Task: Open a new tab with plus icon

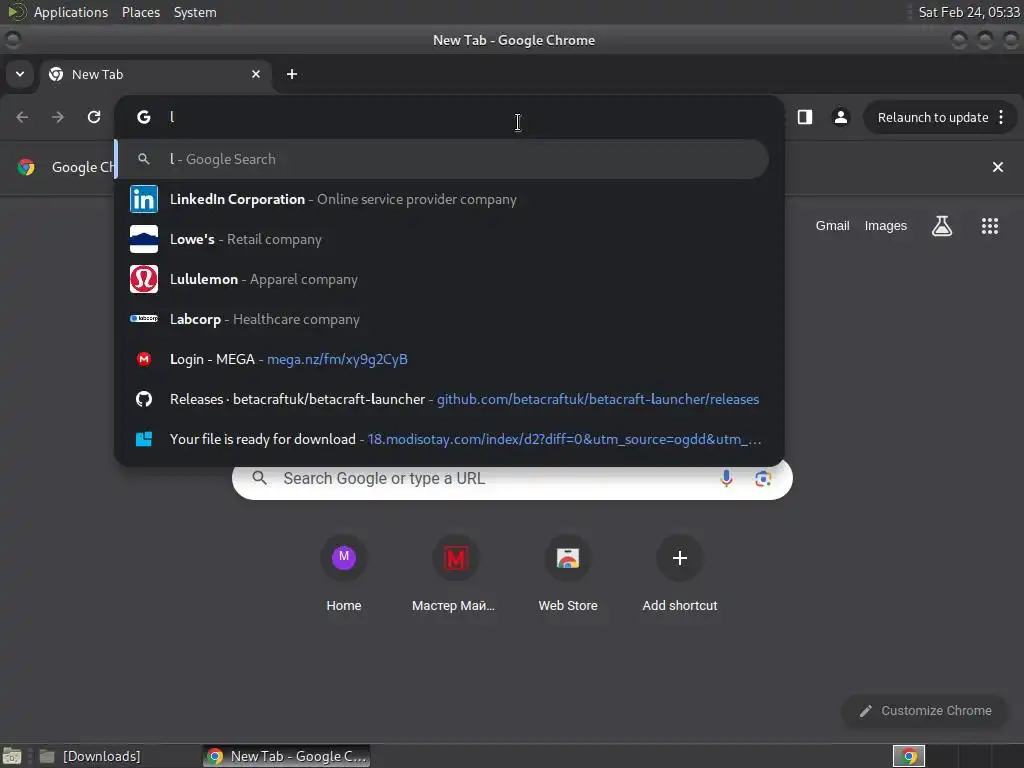Action: click(x=292, y=74)
